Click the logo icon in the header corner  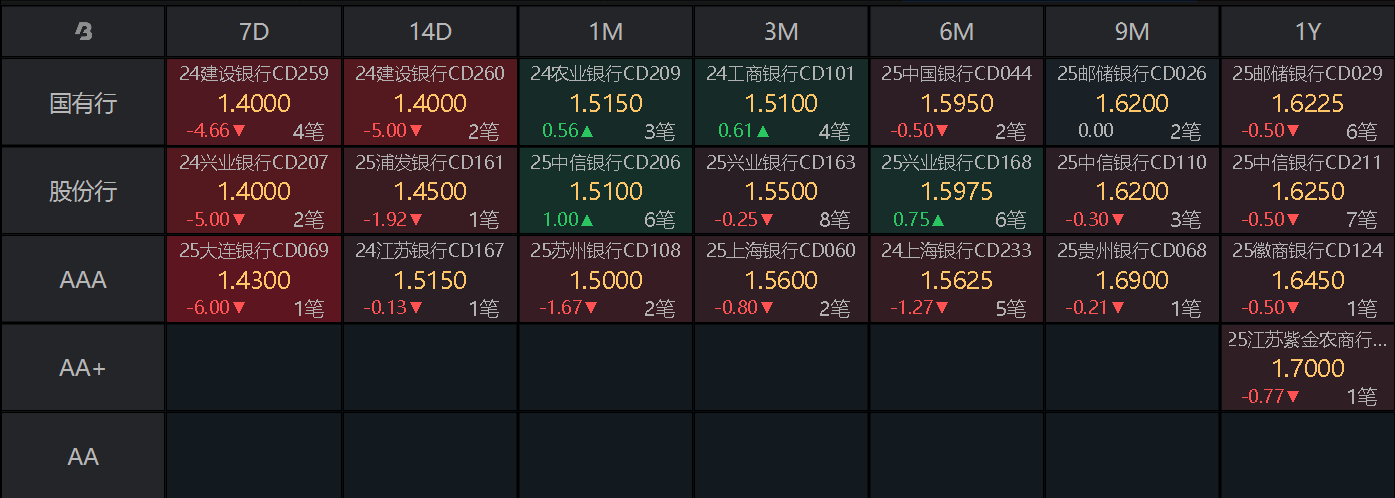(84, 32)
